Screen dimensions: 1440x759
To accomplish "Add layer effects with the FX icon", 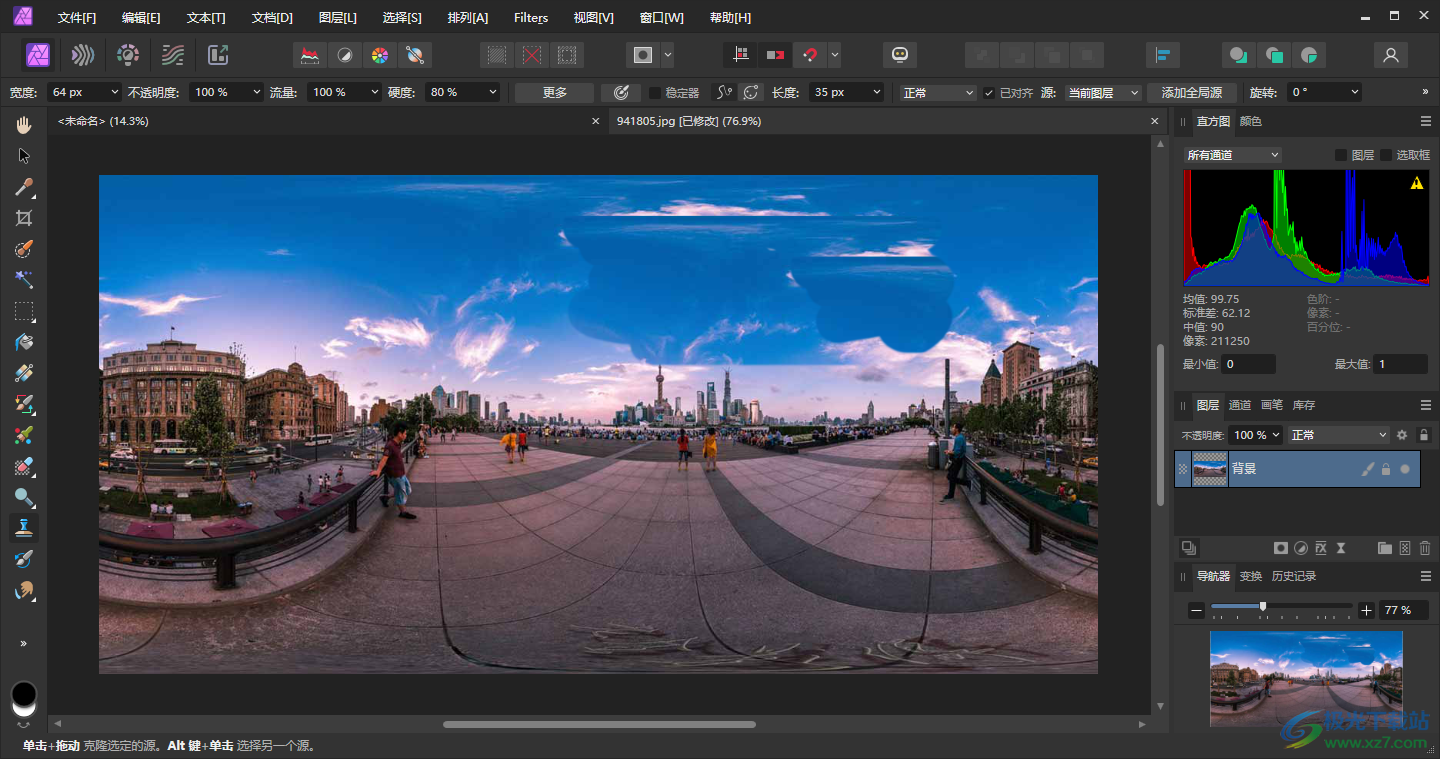I will 1321,548.
